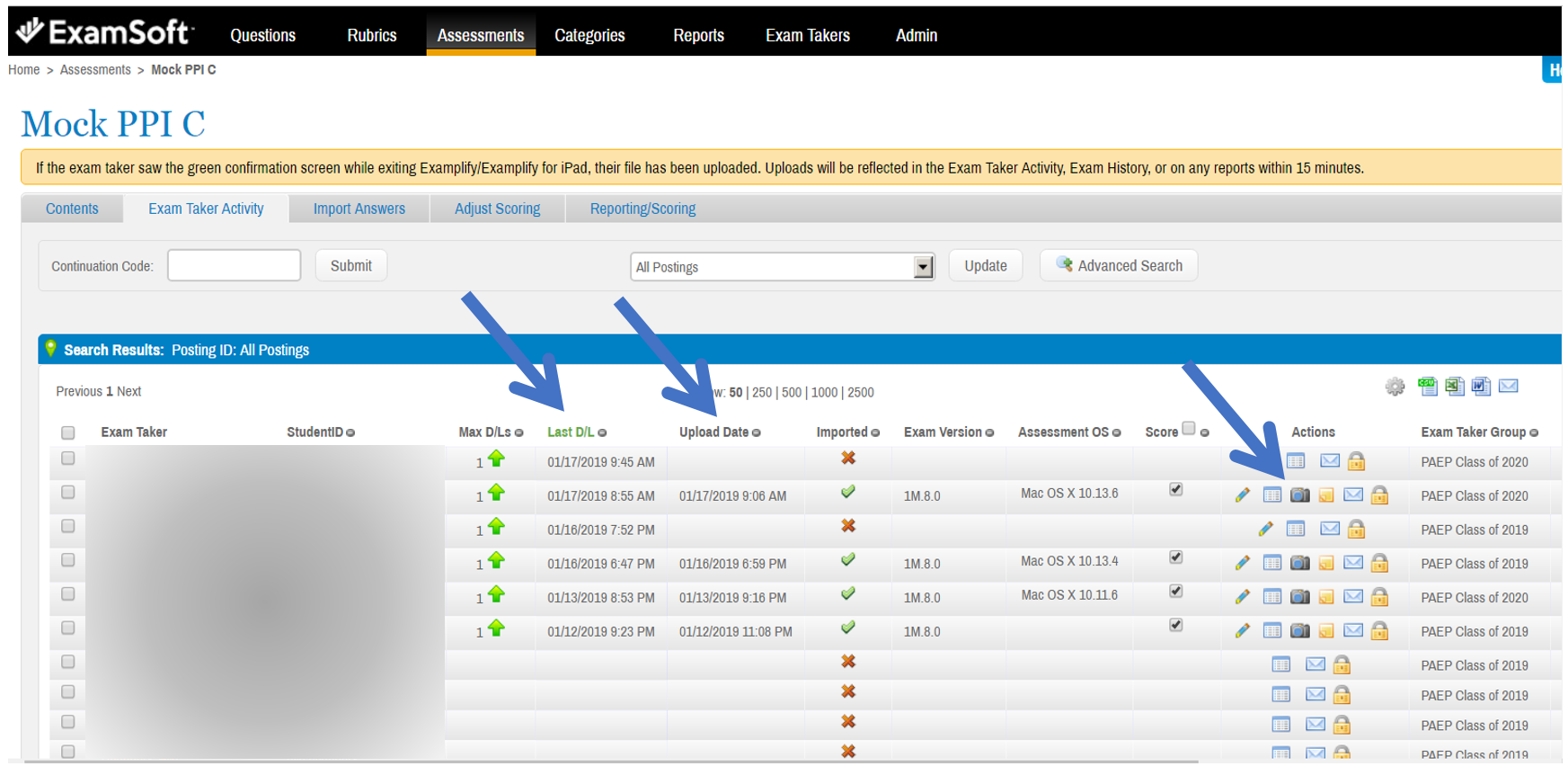This screenshot has width=1568, height=775.
Task: Click the bottom horizontal scrollbar
Action: point(611,762)
